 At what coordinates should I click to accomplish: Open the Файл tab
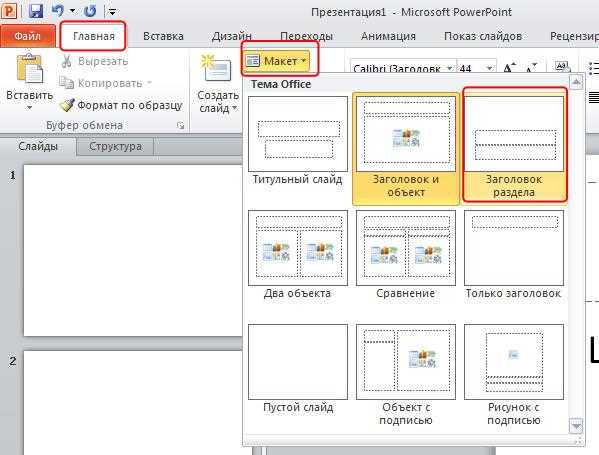[x=28, y=36]
